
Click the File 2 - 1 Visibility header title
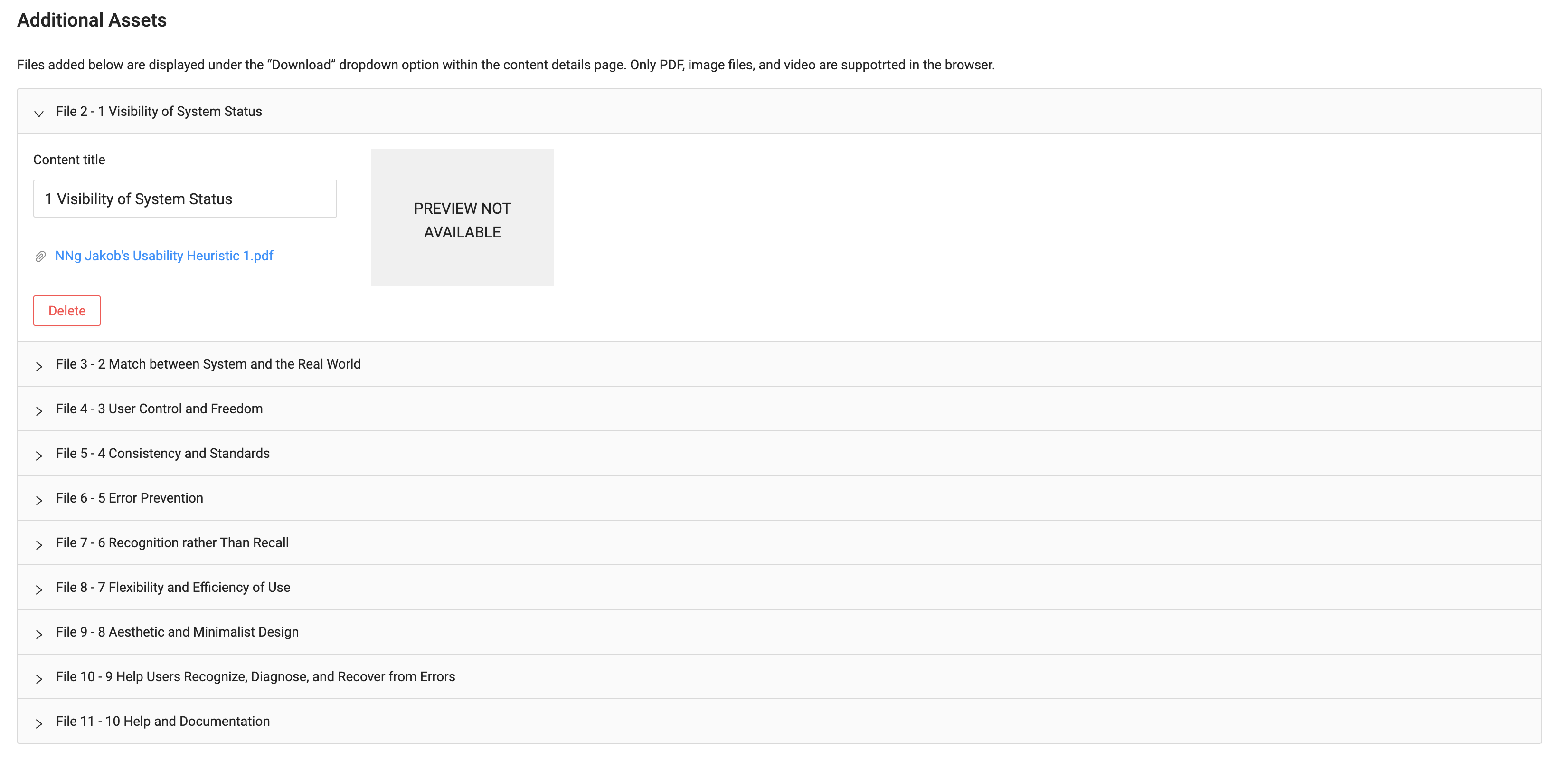coord(159,112)
